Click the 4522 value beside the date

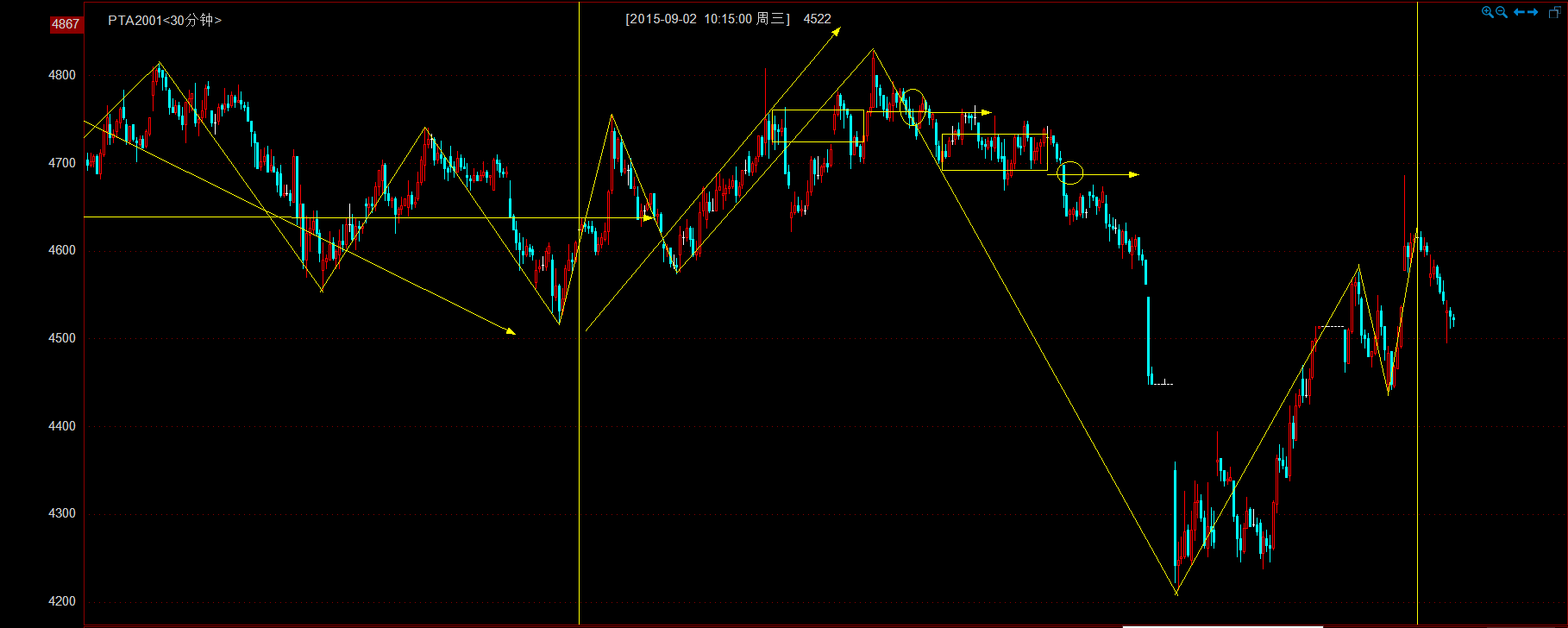click(x=818, y=19)
